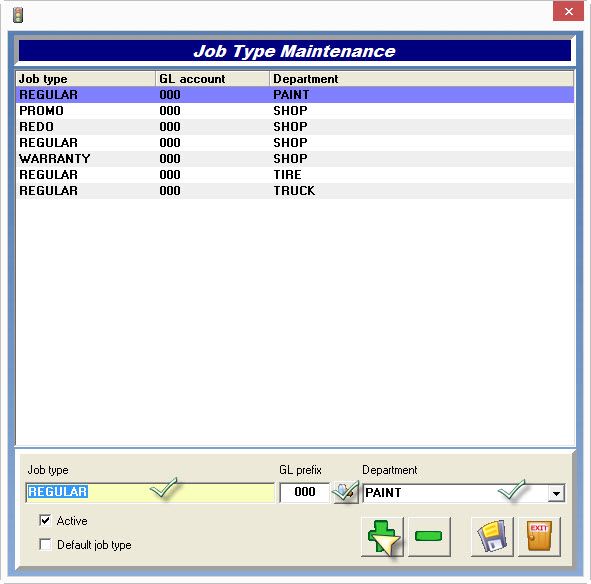Screen dimensions: 591x584
Task: Click the green minus delete icon
Action: click(x=429, y=536)
